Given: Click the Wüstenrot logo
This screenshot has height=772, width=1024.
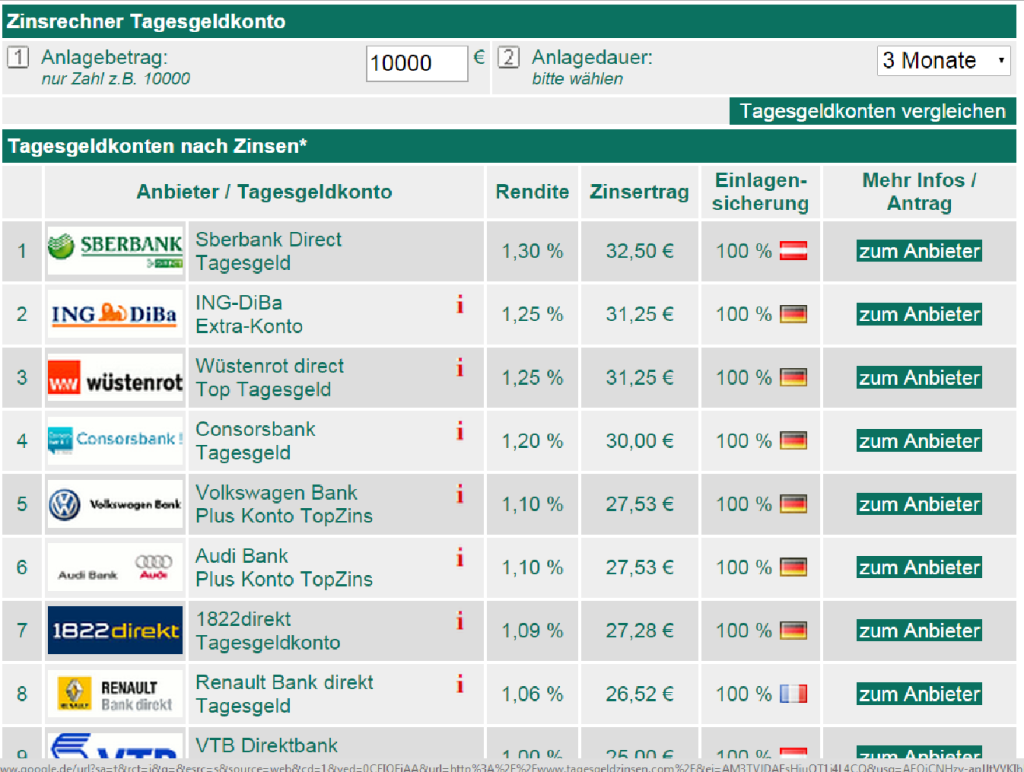Looking at the screenshot, I should tap(115, 378).
